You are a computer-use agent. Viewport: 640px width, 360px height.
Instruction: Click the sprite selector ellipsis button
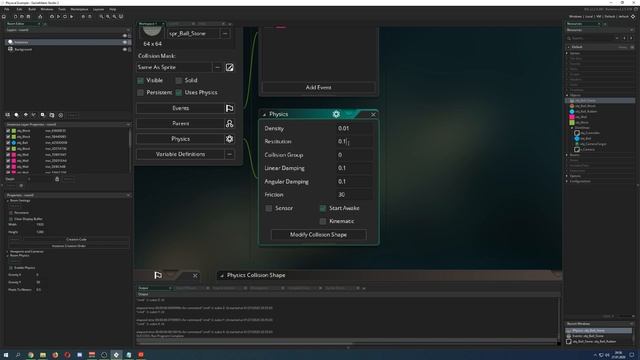225,33
